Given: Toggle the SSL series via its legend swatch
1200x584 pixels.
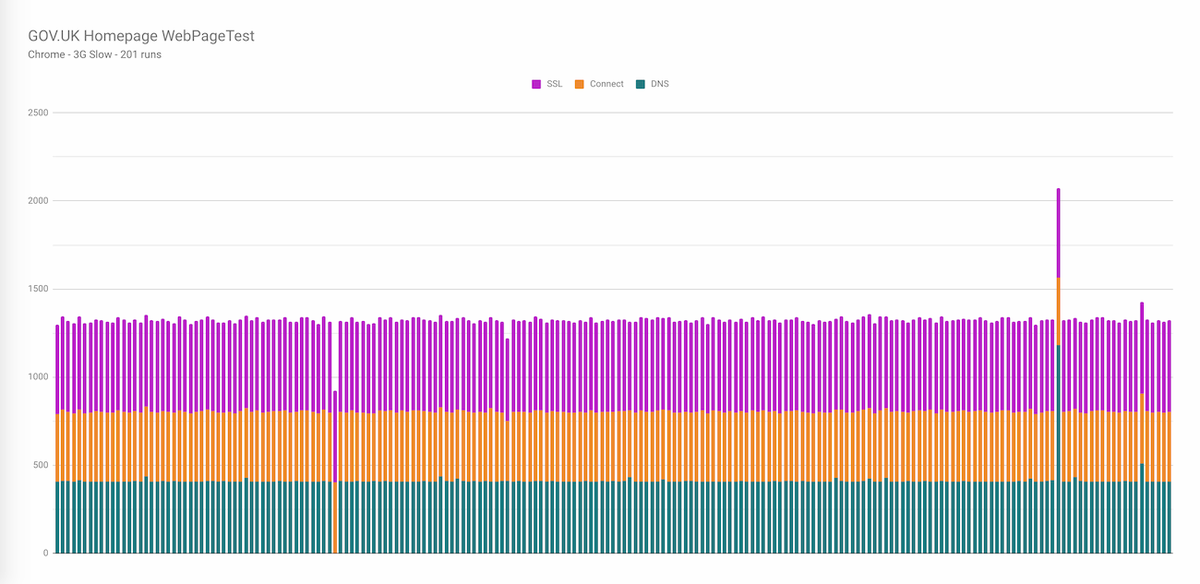Looking at the screenshot, I should click(536, 84).
